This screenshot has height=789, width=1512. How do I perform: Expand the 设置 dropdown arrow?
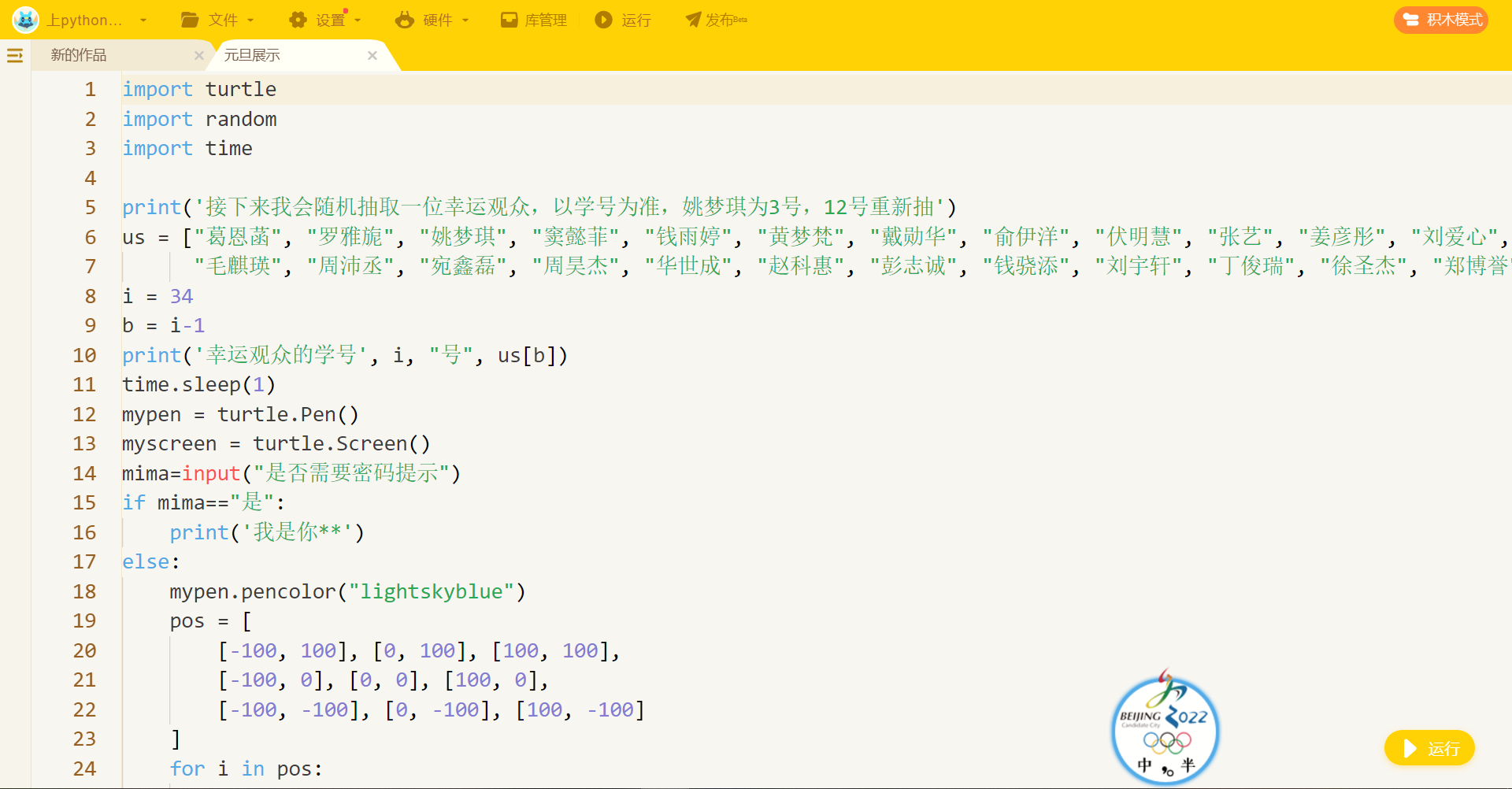358,20
